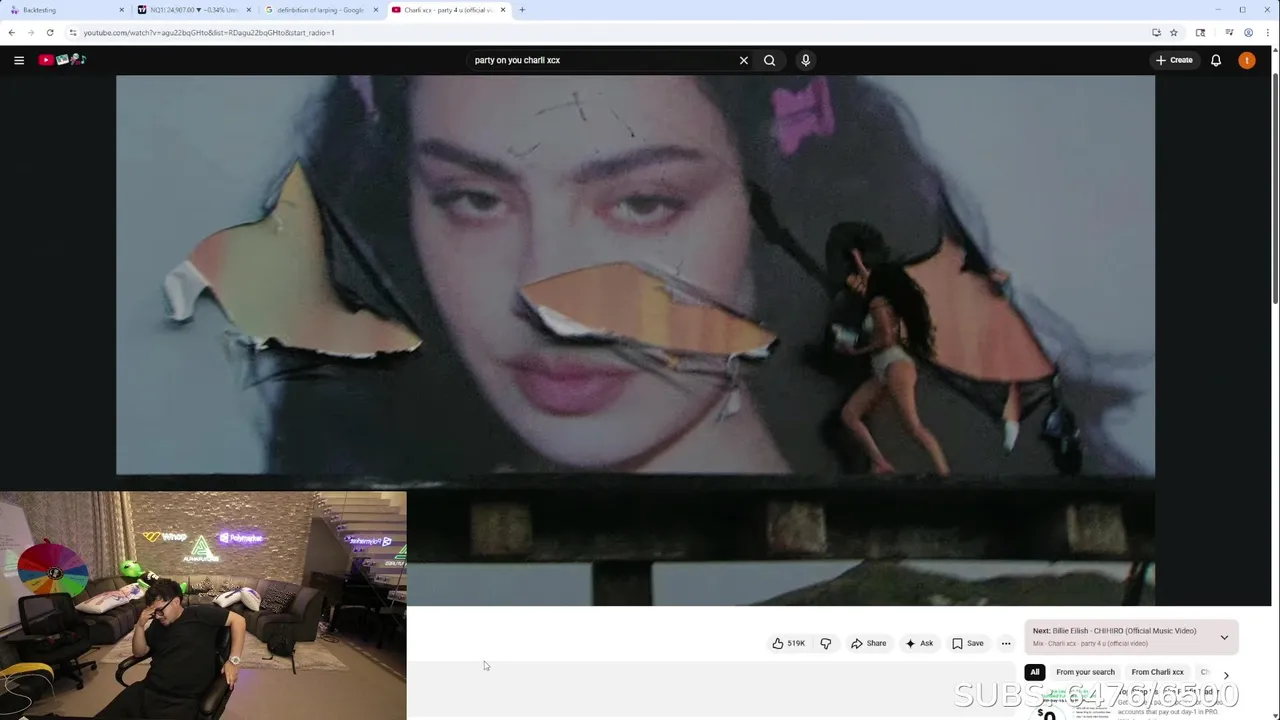Screen dimensions: 1280x720
Task: Switch to the definition of larping Google tab
Action: [x=320, y=10]
